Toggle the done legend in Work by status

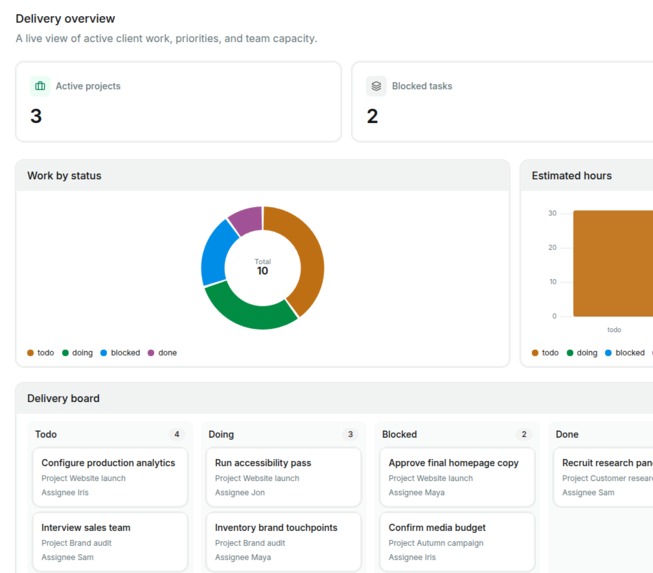click(x=162, y=353)
